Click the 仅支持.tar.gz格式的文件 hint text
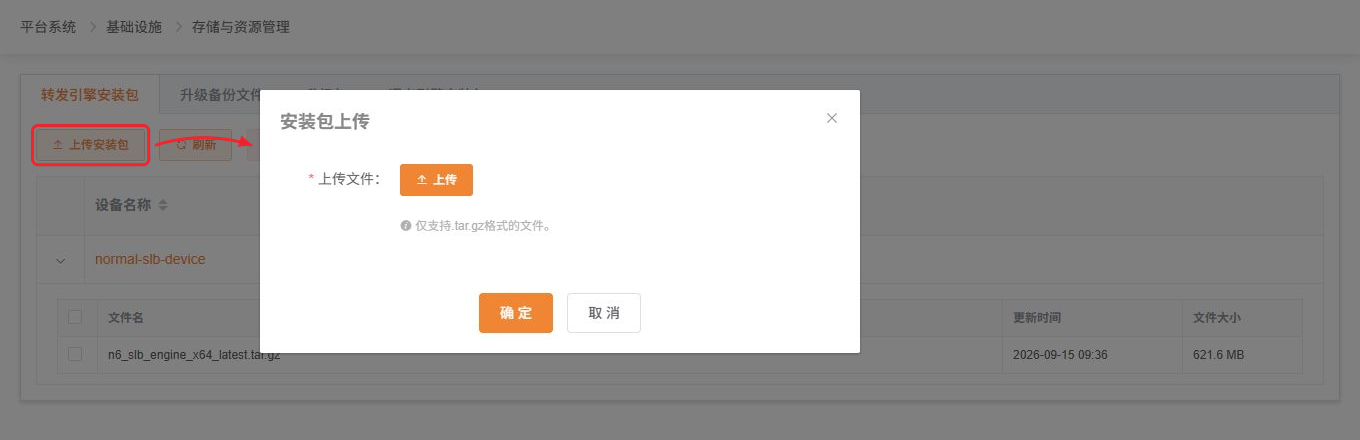The image size is (1360, 440). click(483, 226)
